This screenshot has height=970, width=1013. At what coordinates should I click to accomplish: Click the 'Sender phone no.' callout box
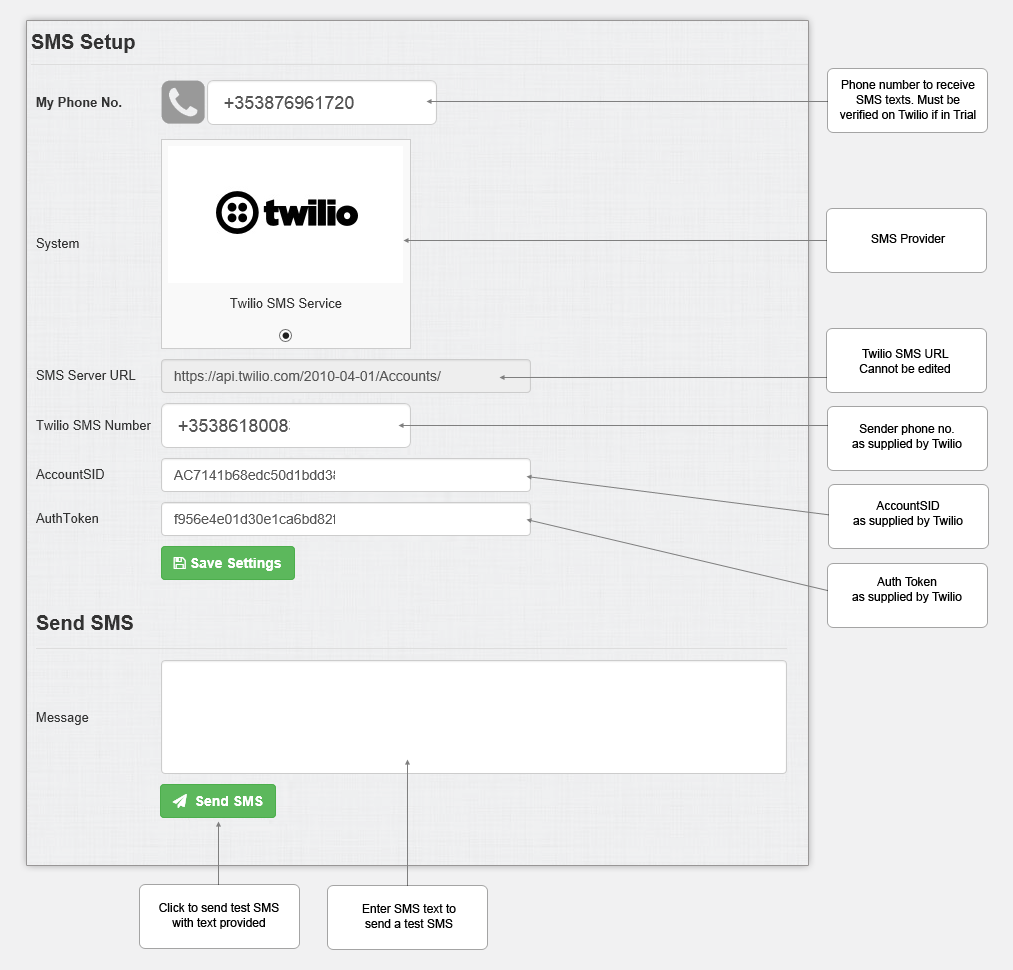point(907,438)
